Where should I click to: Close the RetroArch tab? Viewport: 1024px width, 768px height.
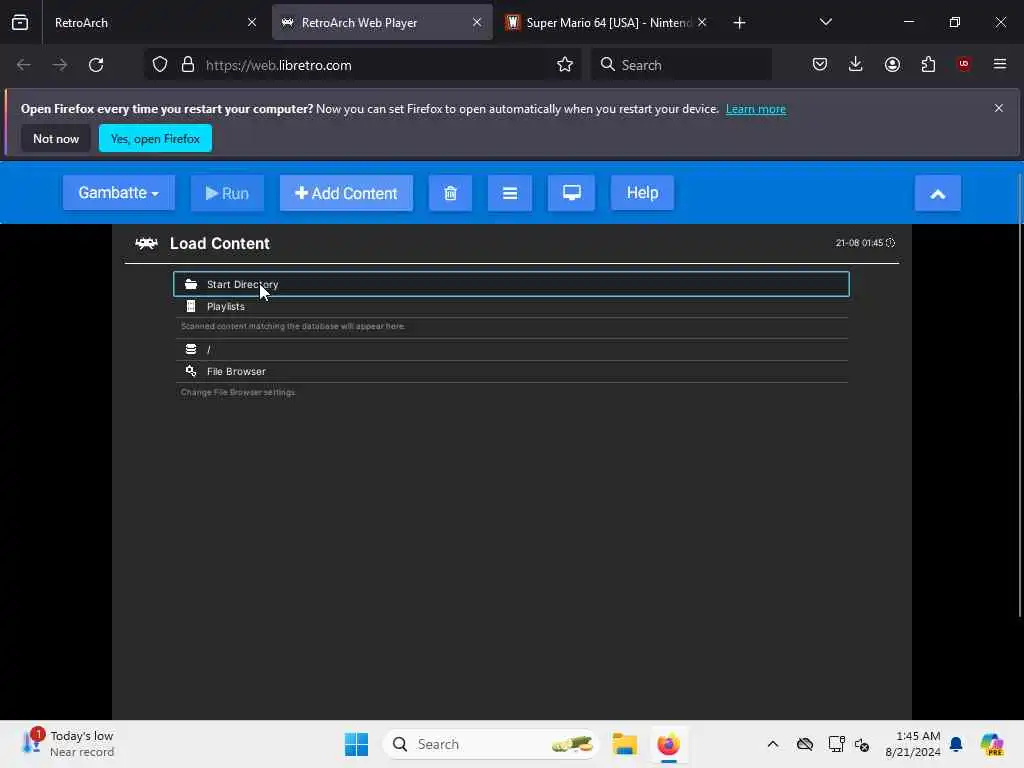(252, 23)
